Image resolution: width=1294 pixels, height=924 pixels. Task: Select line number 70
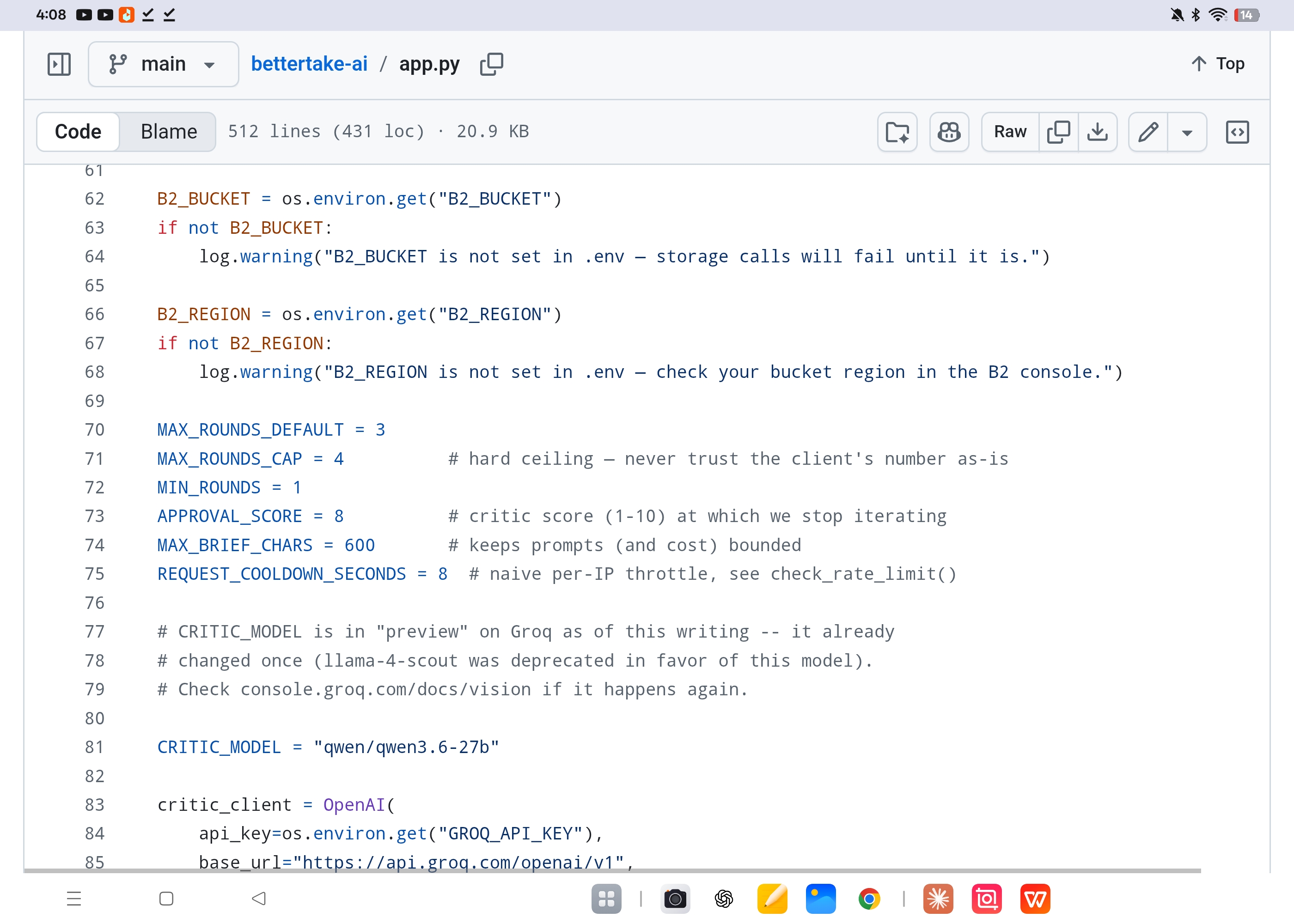[94, 430]
